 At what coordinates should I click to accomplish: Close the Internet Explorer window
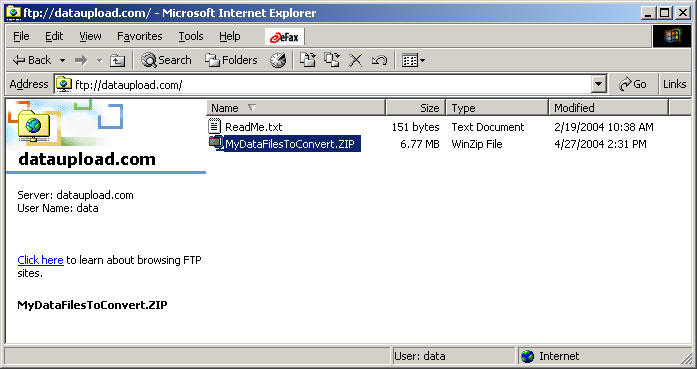pos(683,13)
